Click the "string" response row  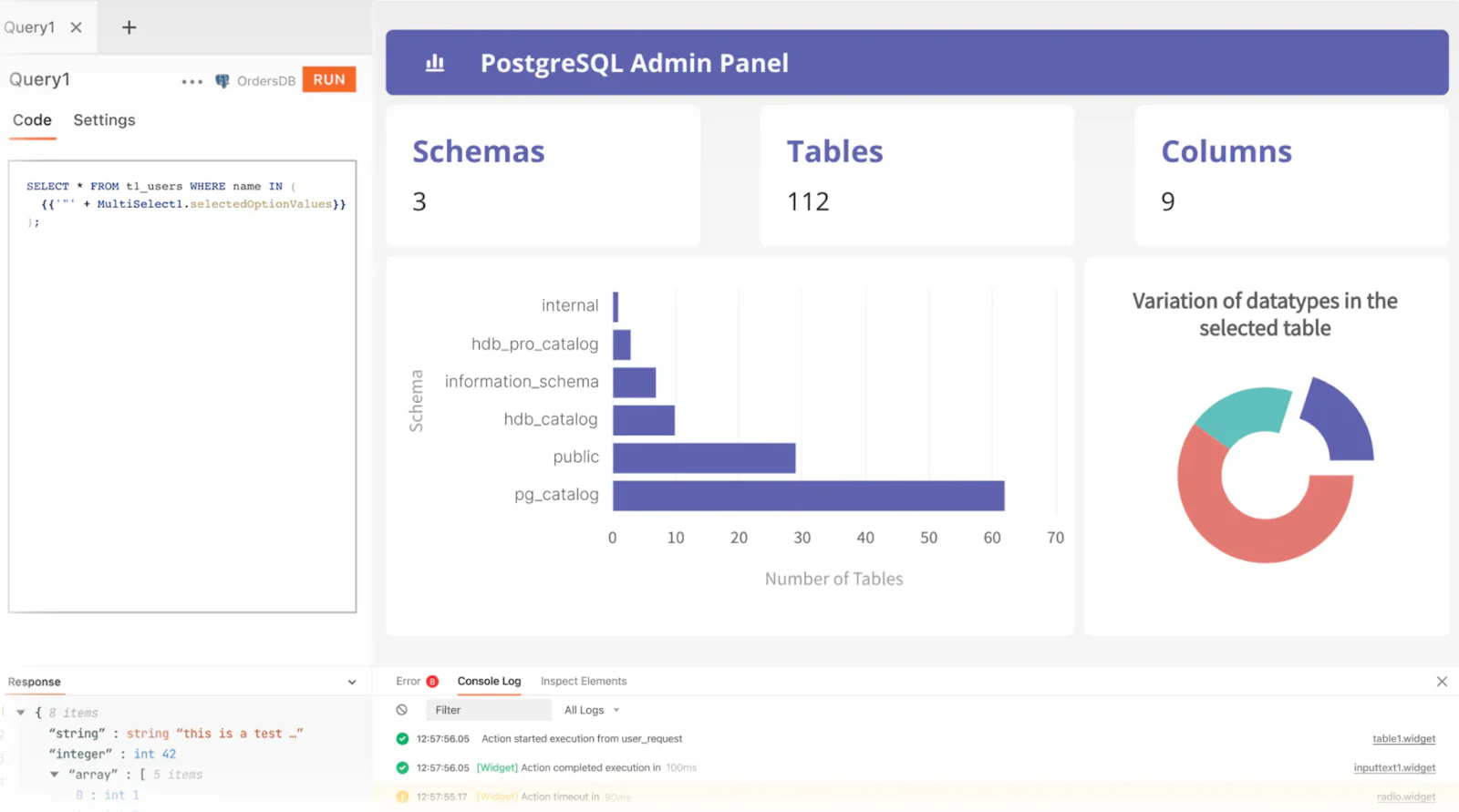[x=176, y=734]
